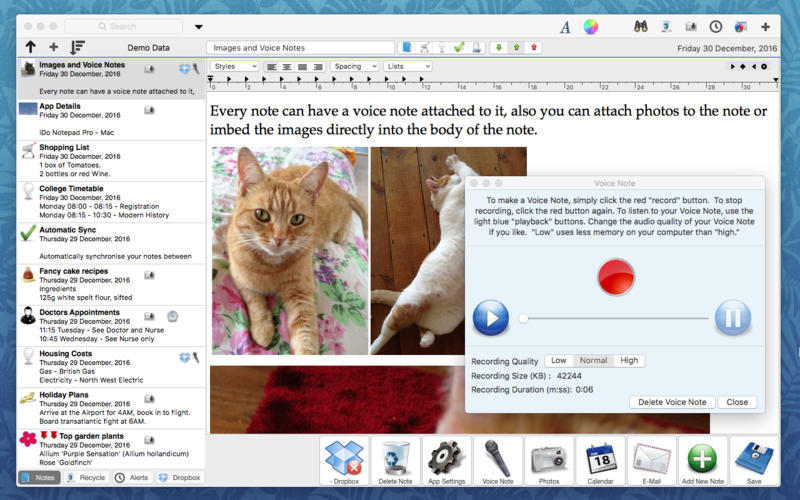
Task: Open the College Timetable note
Action: pos(111,202)
